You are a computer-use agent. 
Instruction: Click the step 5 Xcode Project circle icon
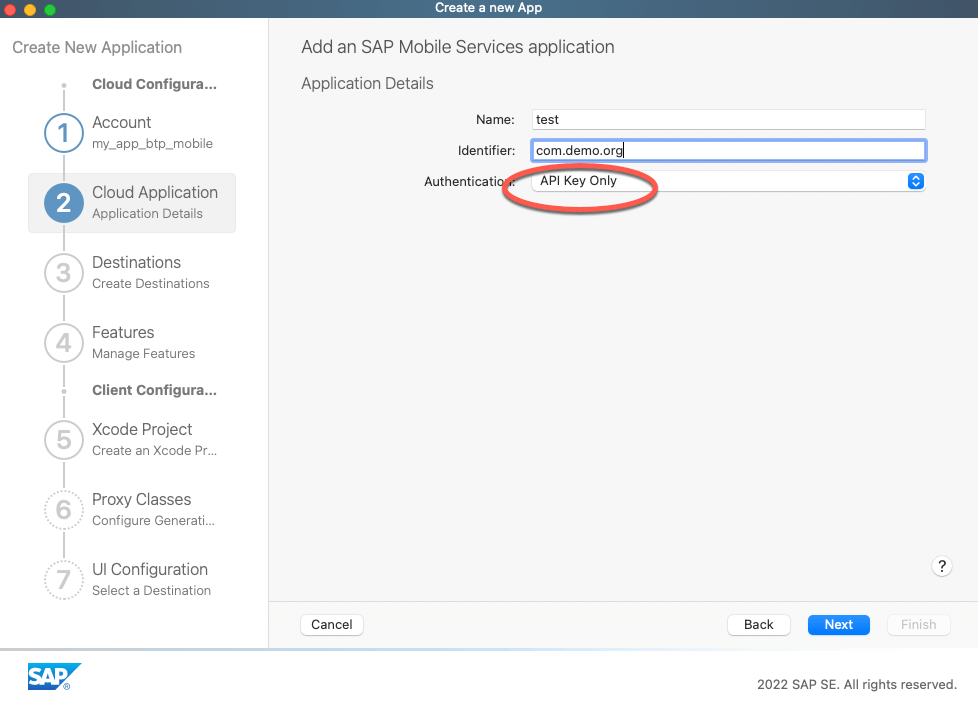(x=64, y=440)
